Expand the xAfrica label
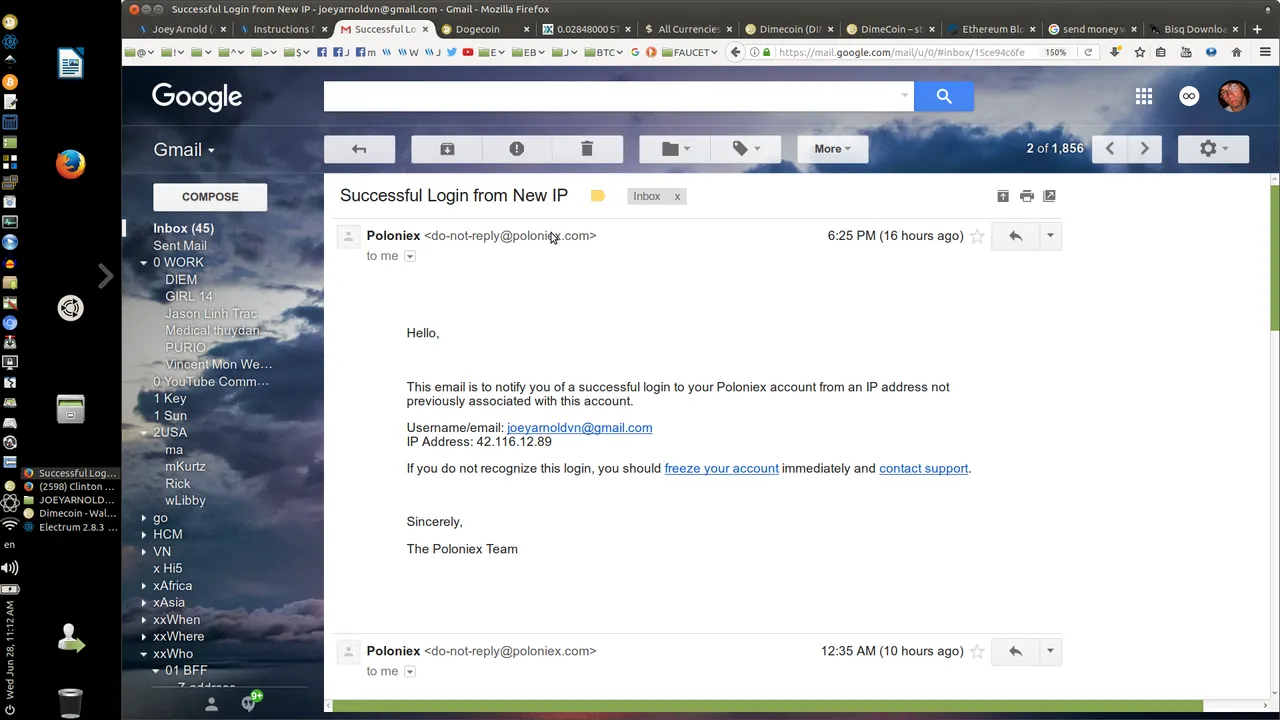The height and width of the screenshot is (720, 1280). pyautogui.click(x=143, y=586)
